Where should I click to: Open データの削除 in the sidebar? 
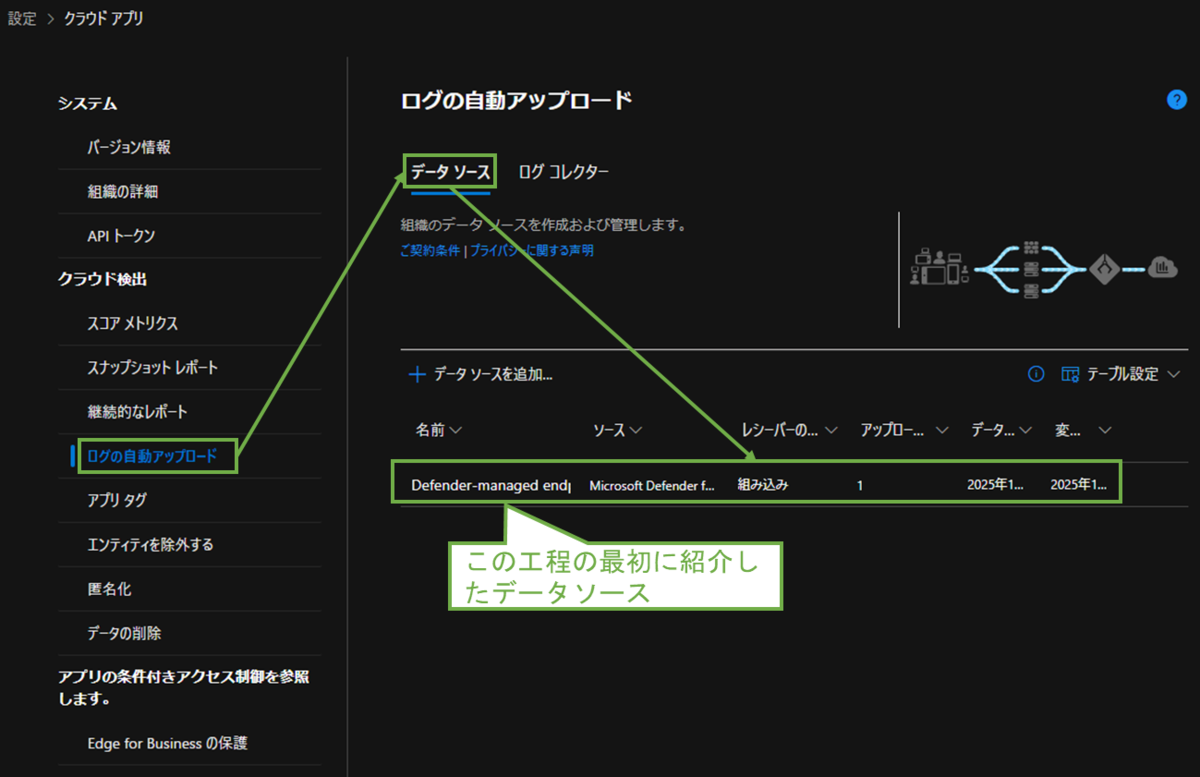click(x=124, y=633)
